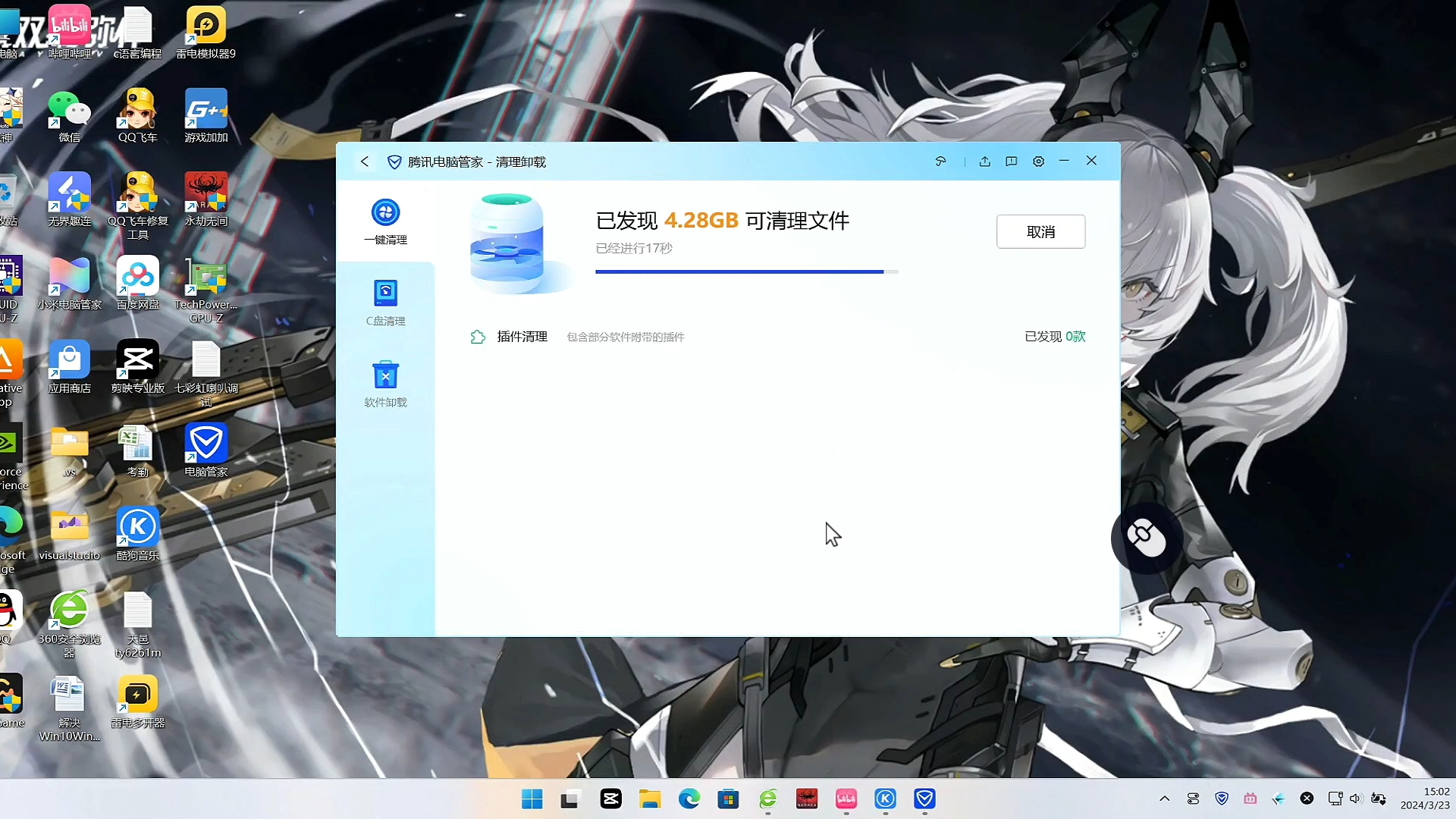Switch to 酷狗音乐 in taskbar
This screenshot has width=1456, height=819.
pyautogui.click(x=885, y=799)
